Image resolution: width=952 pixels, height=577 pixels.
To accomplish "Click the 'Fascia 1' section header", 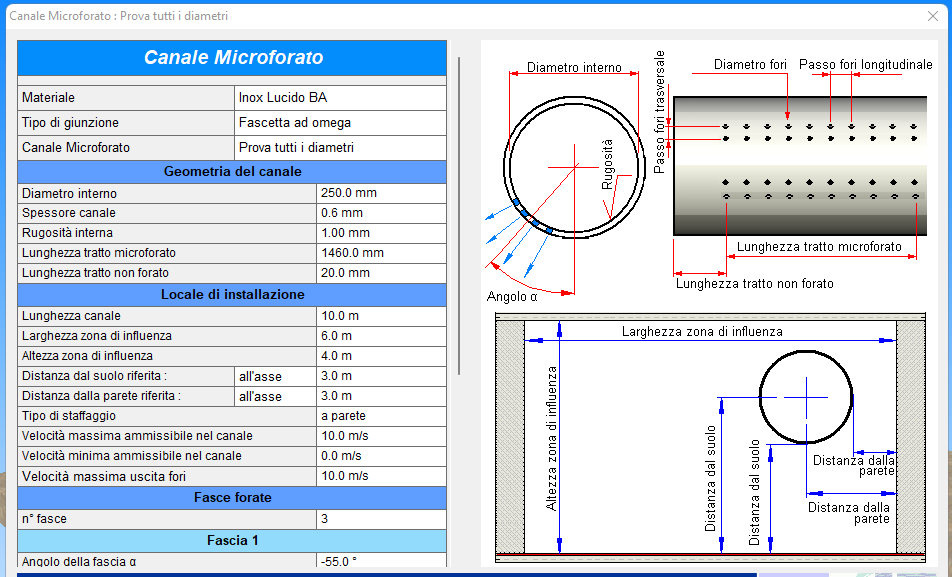I will coord(232,541).
